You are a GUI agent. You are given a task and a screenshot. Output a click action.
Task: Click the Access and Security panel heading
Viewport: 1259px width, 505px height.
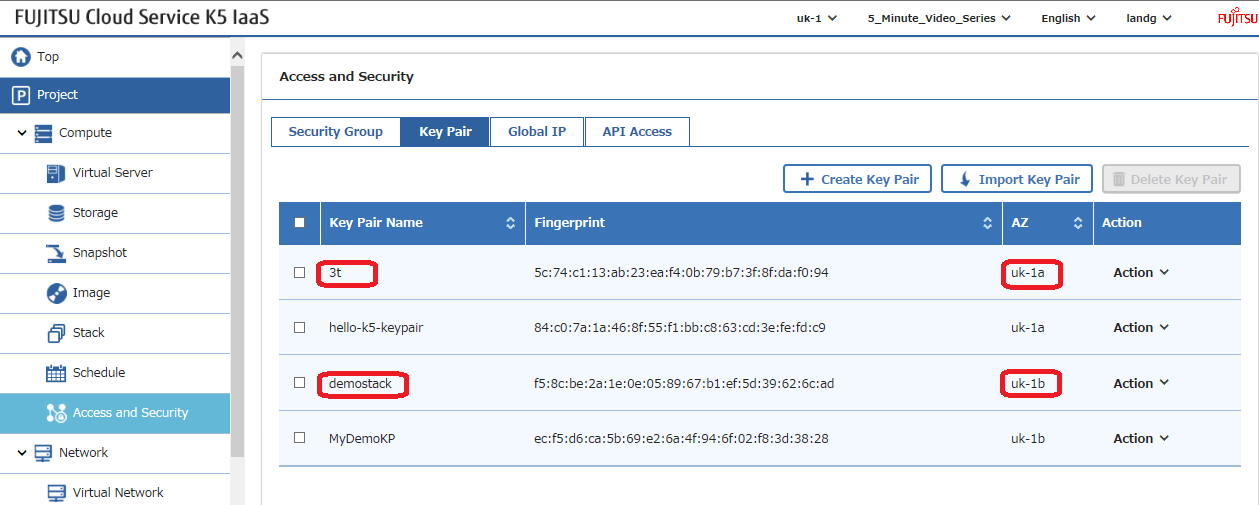346,76
